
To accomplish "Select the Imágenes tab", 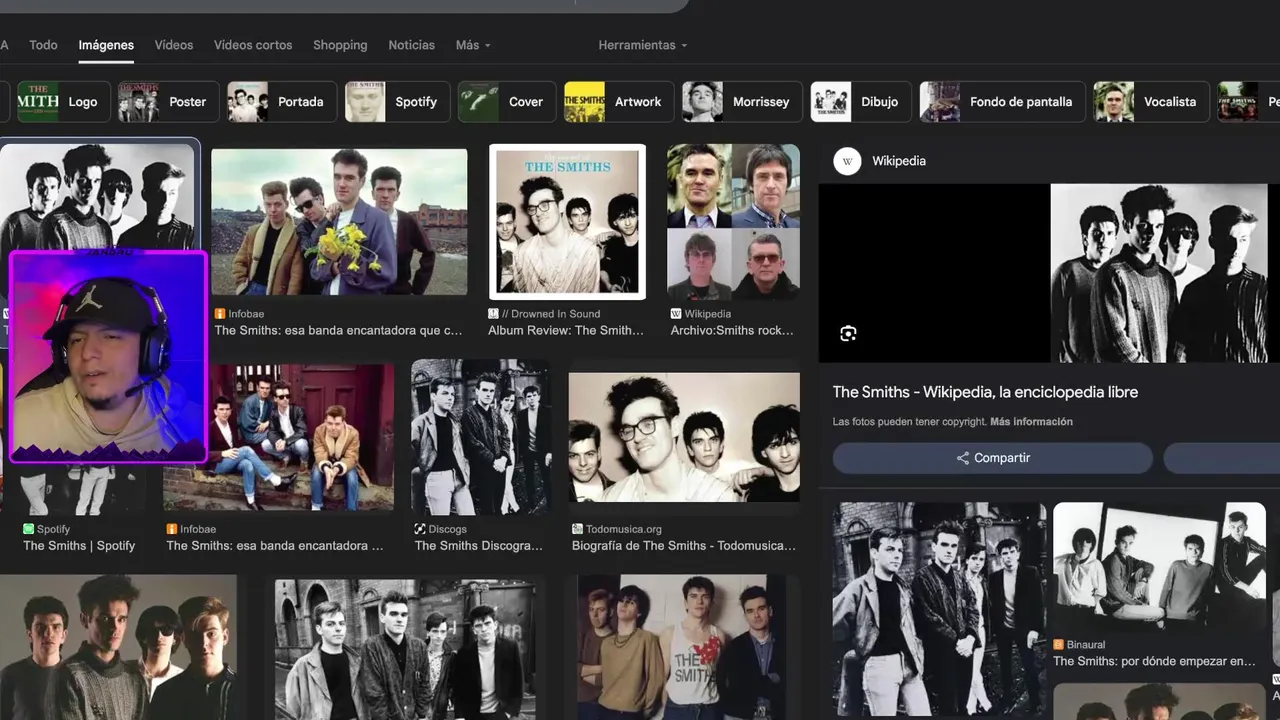I will tap(106, 45).
